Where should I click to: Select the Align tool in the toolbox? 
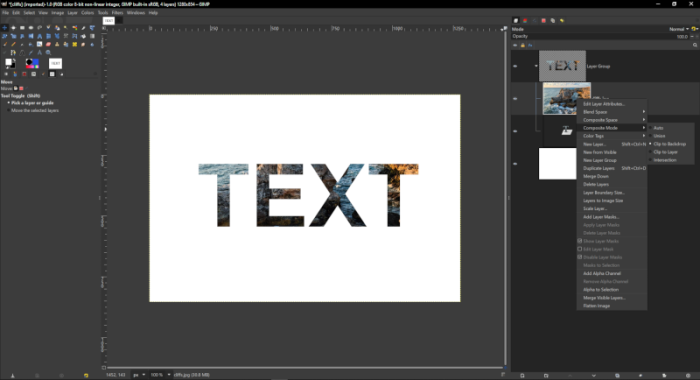pos(13,28)
